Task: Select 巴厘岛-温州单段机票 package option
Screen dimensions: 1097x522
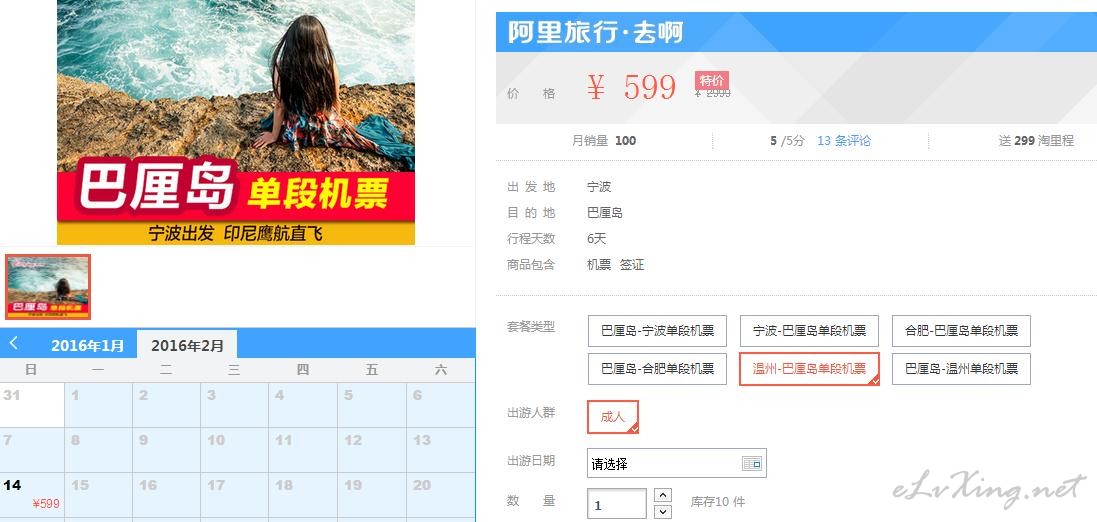Action: click(961, 369)
